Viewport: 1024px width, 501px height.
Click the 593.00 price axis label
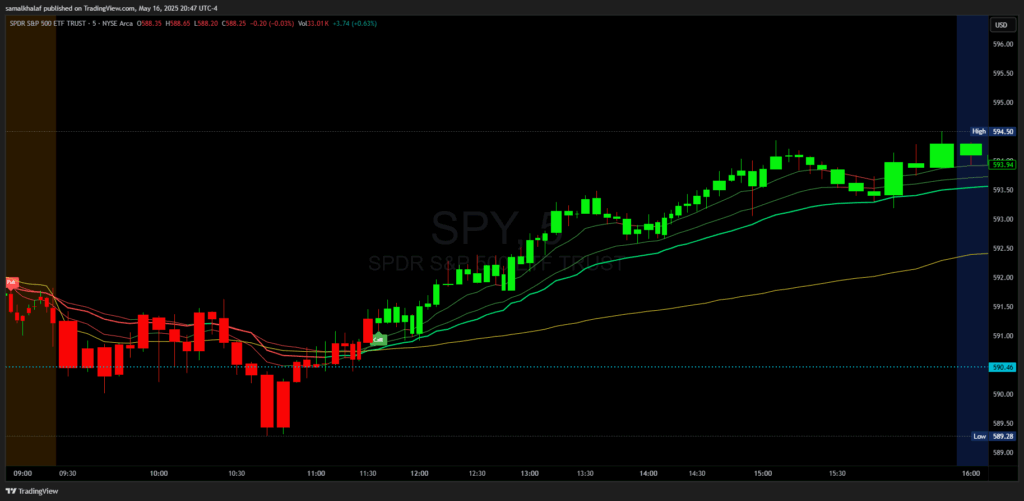(1002, 219)
